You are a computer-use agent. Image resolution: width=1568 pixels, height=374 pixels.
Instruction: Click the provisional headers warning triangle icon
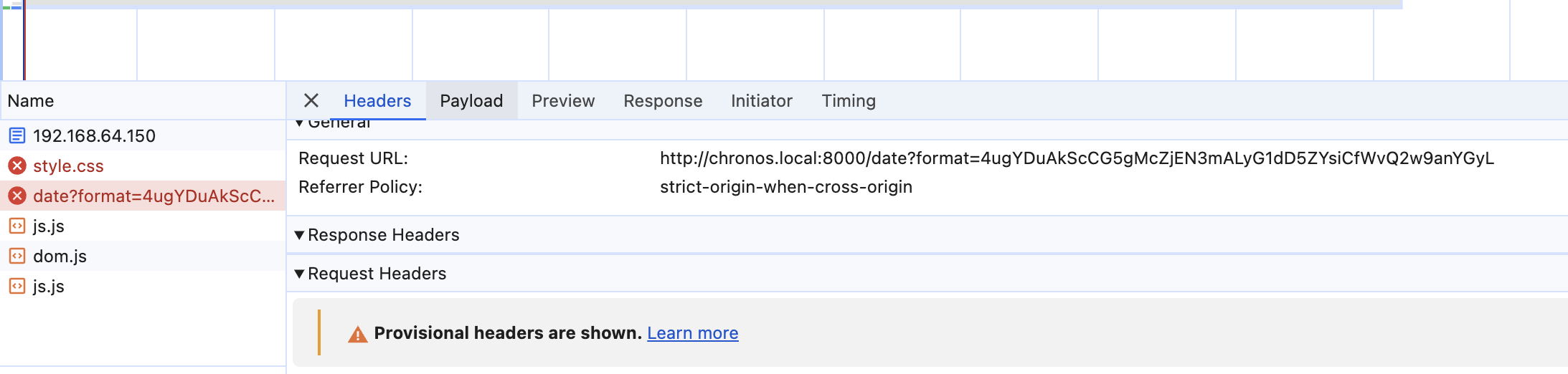(x=357, y=334)
